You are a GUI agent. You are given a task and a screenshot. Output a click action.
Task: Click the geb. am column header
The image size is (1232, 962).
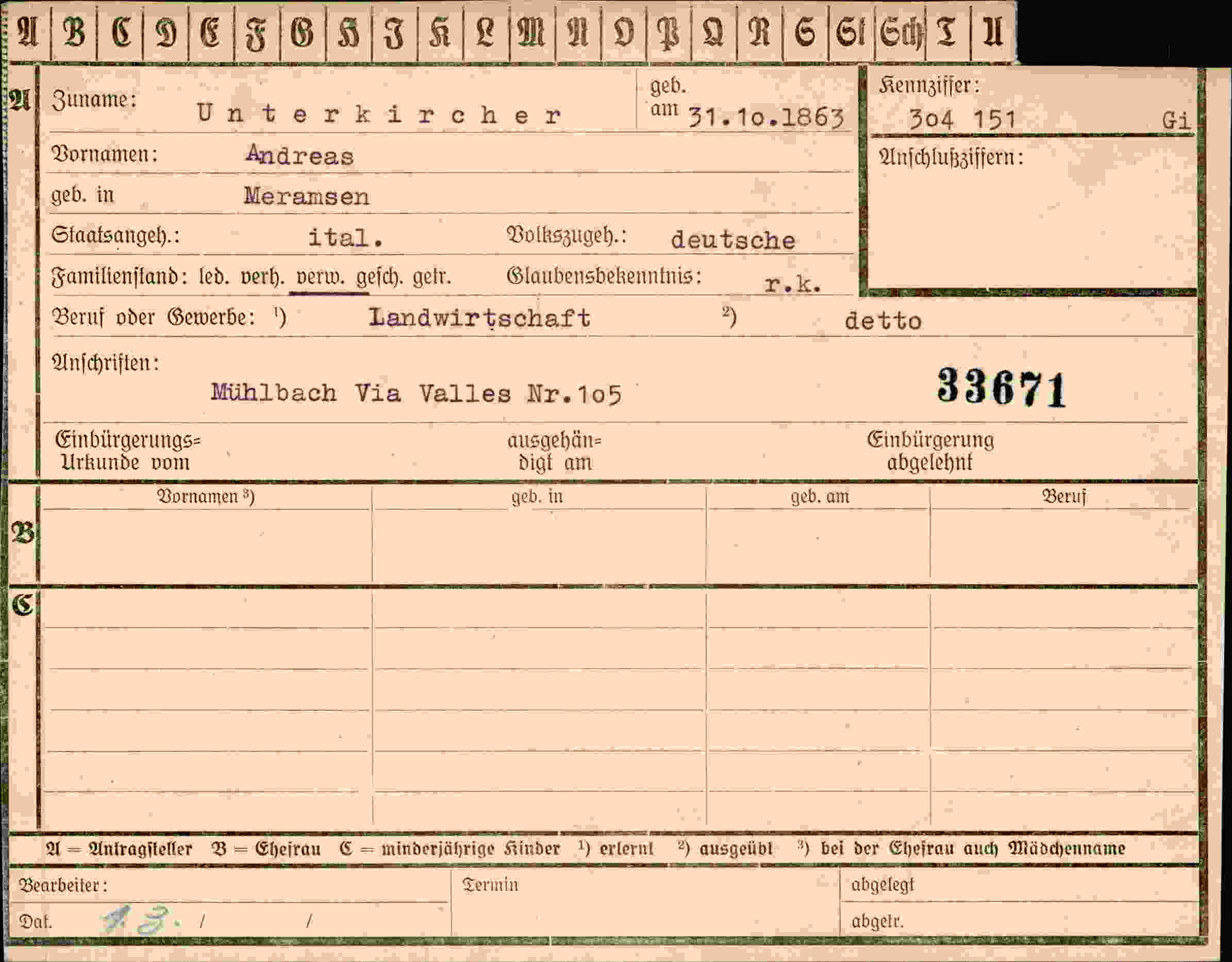click(x=820, y=496)
